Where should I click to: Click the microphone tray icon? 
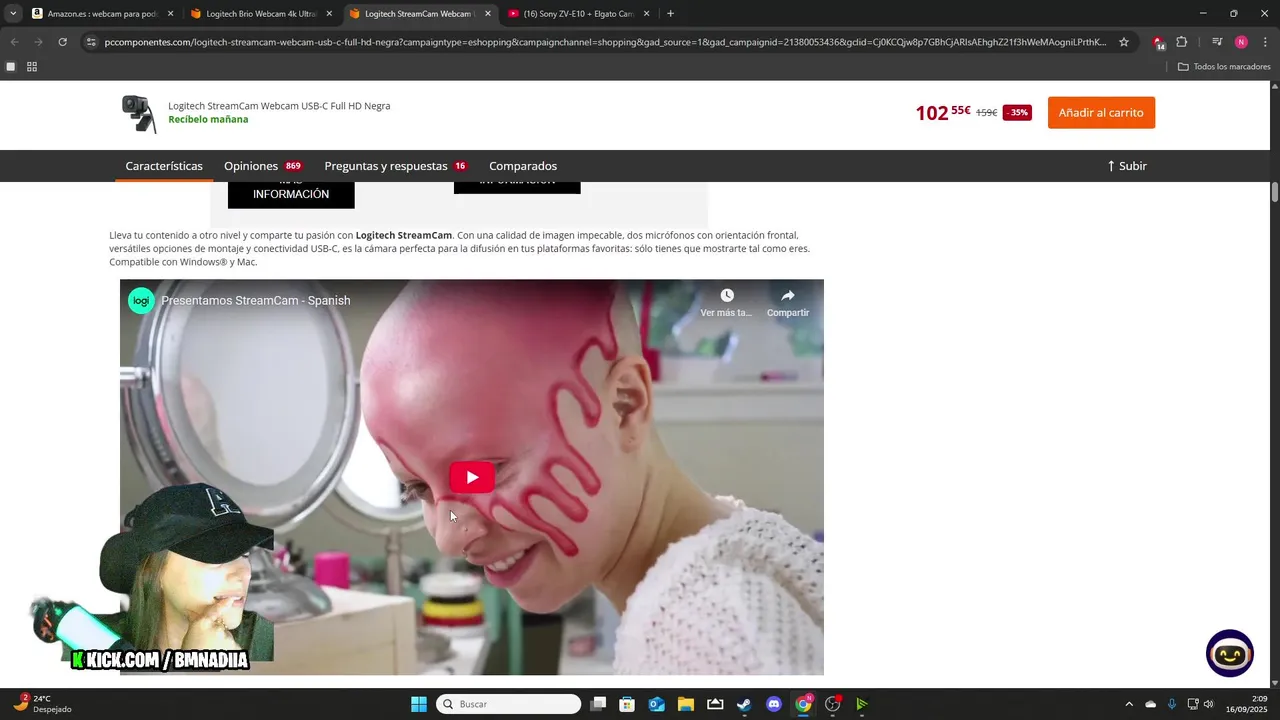(1172, 704)
